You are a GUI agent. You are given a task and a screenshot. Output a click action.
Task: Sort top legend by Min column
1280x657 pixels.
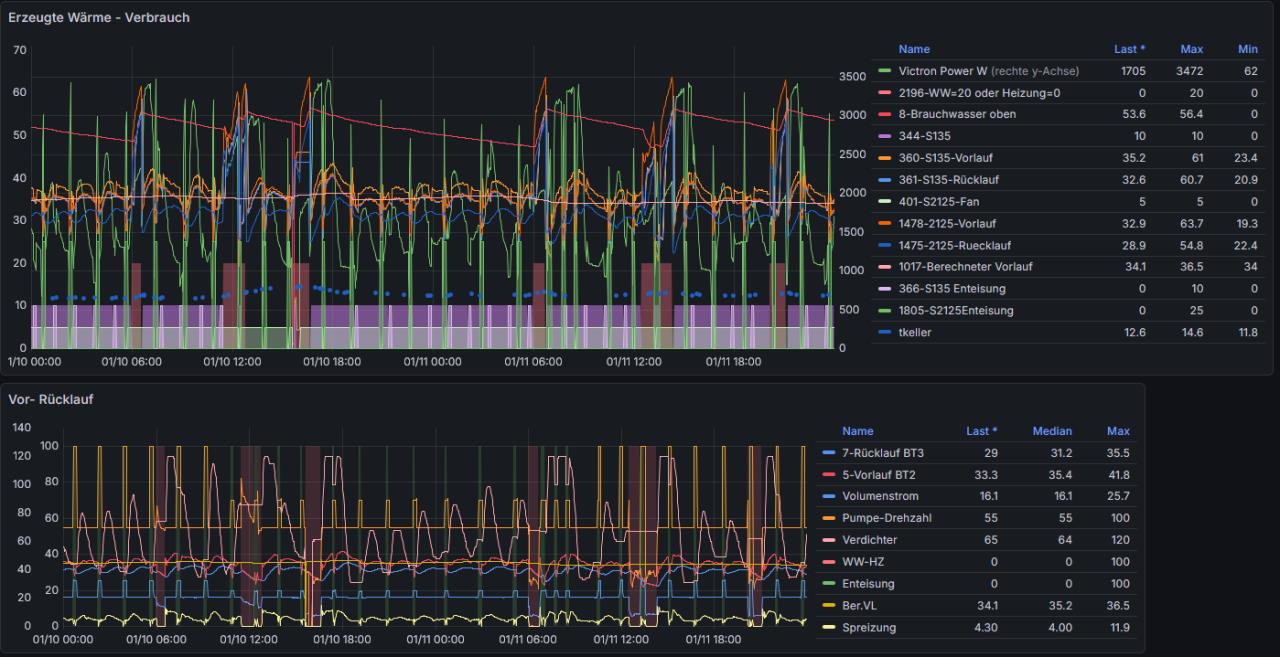tap(1247, 49)
